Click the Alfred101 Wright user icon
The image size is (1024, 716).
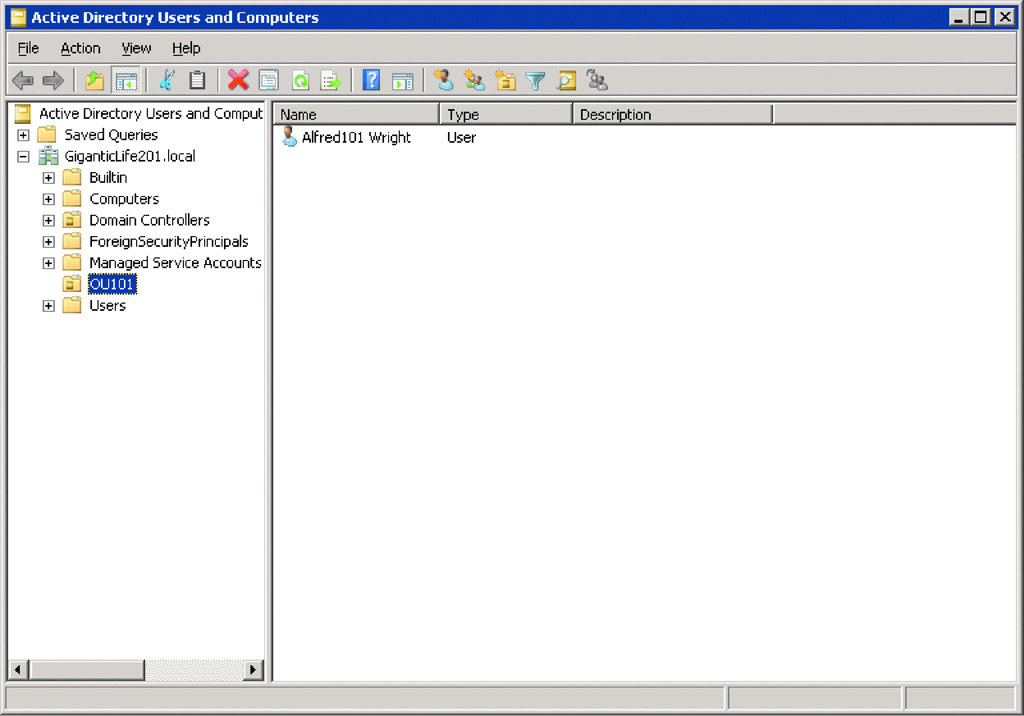click(289, 137)
